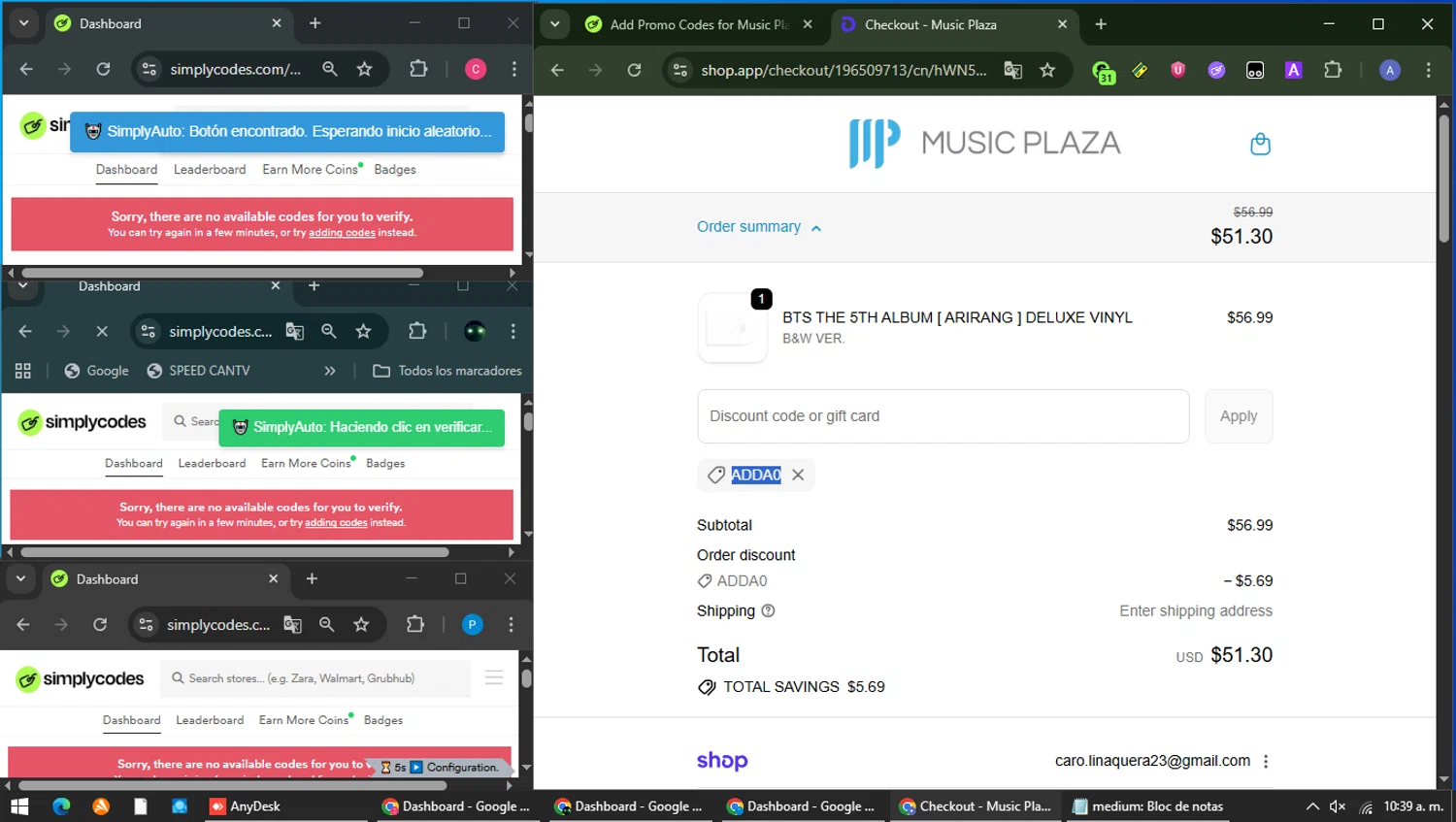1456x822 pixels.
Task: Select Leaderboard in the middle simplycodes window
Action: [x=212, y=463]
